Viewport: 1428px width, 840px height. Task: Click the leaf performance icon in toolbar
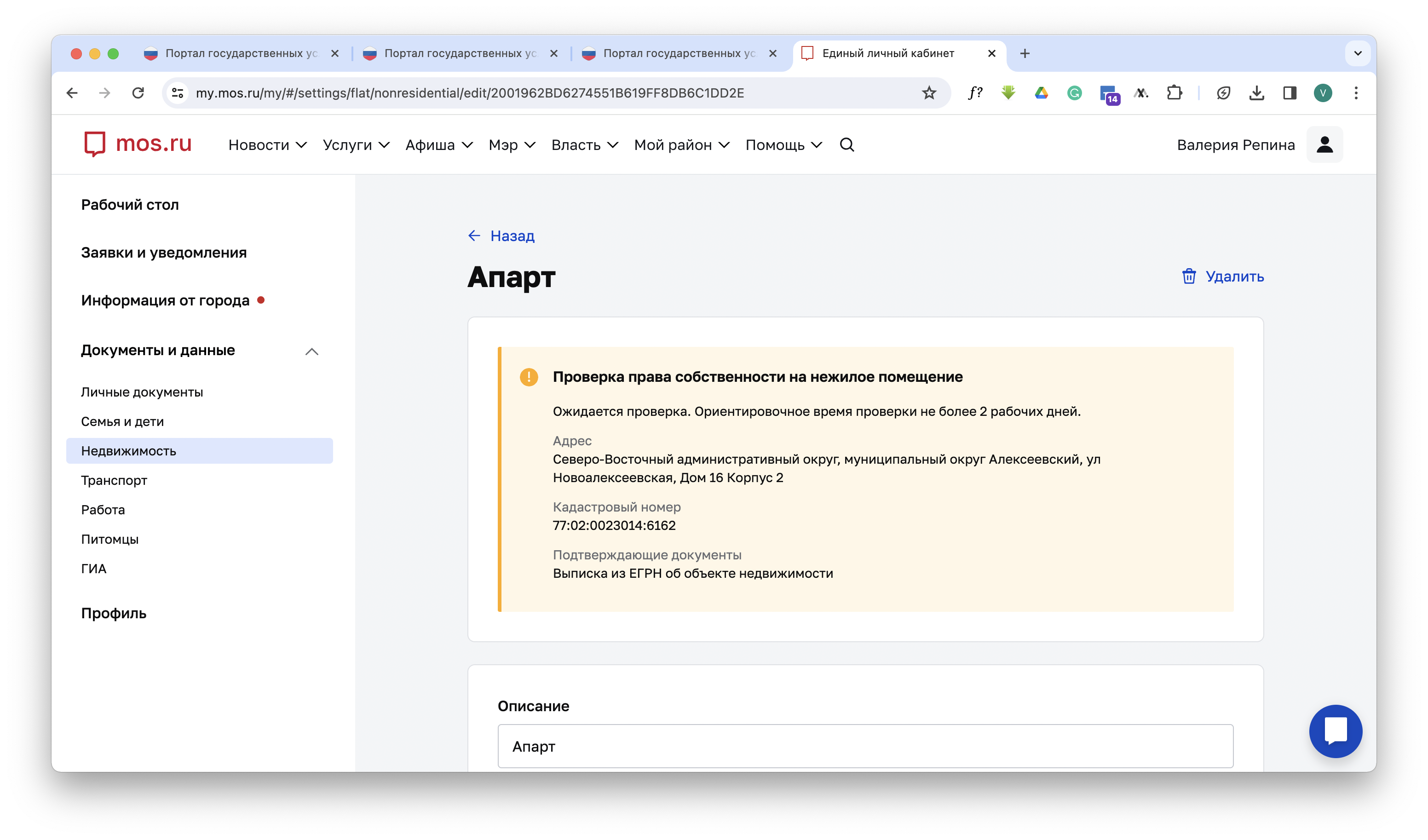pos(1223,93)
